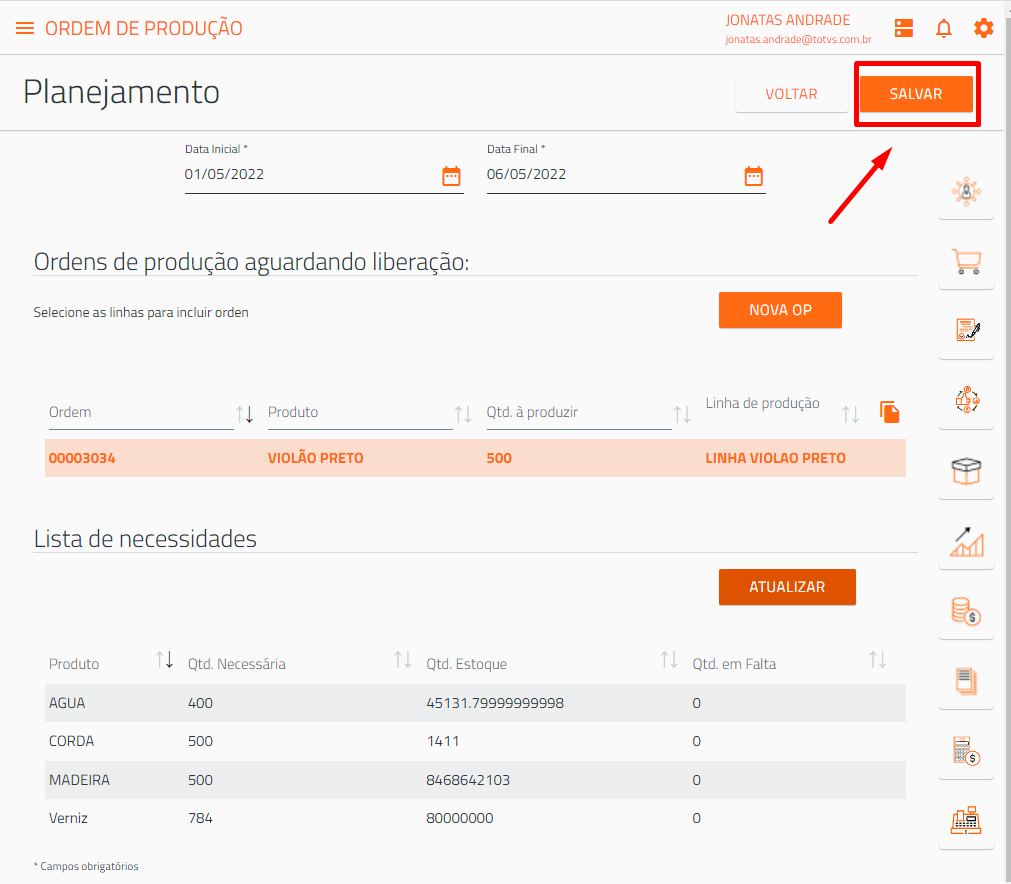Open the person network sidebar icon
Image resolution: width=1011 pixels, height=884 pixels.
[x=966, y=192]
